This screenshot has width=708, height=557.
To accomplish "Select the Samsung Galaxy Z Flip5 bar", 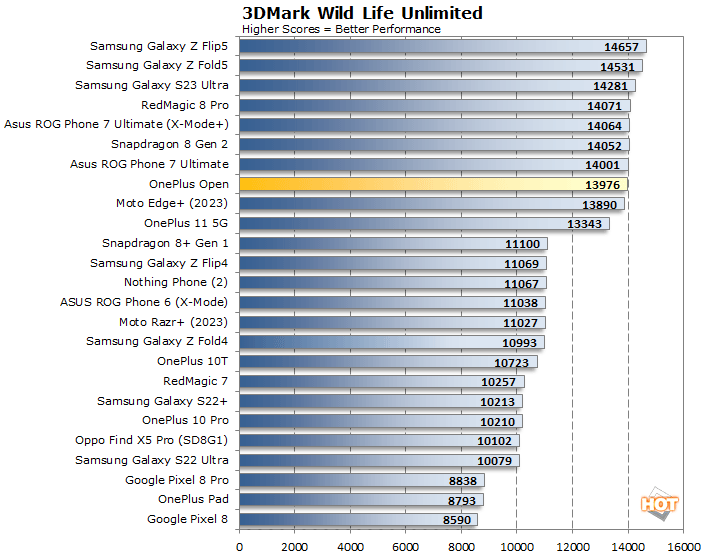I will click(442, 46).
